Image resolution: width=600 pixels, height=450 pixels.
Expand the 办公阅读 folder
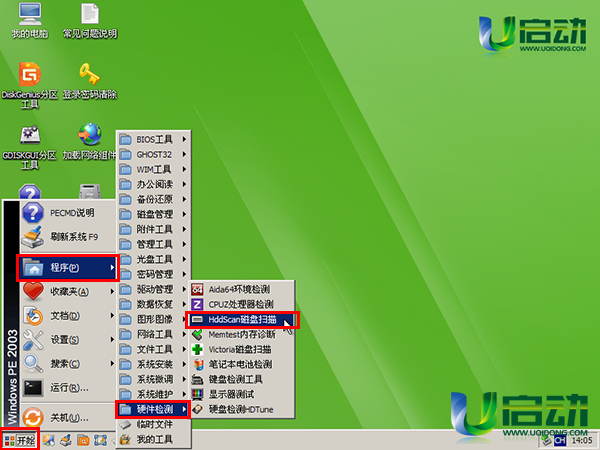tap(153, 184)
